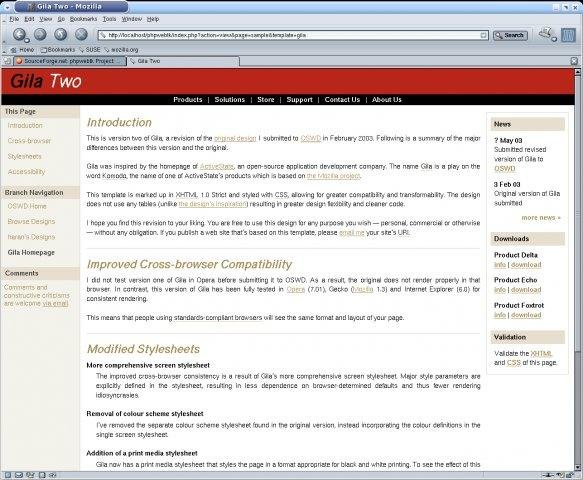Click About Us in site navigation
The width and height of the screenshot is (583, 480).
(387, 100)
